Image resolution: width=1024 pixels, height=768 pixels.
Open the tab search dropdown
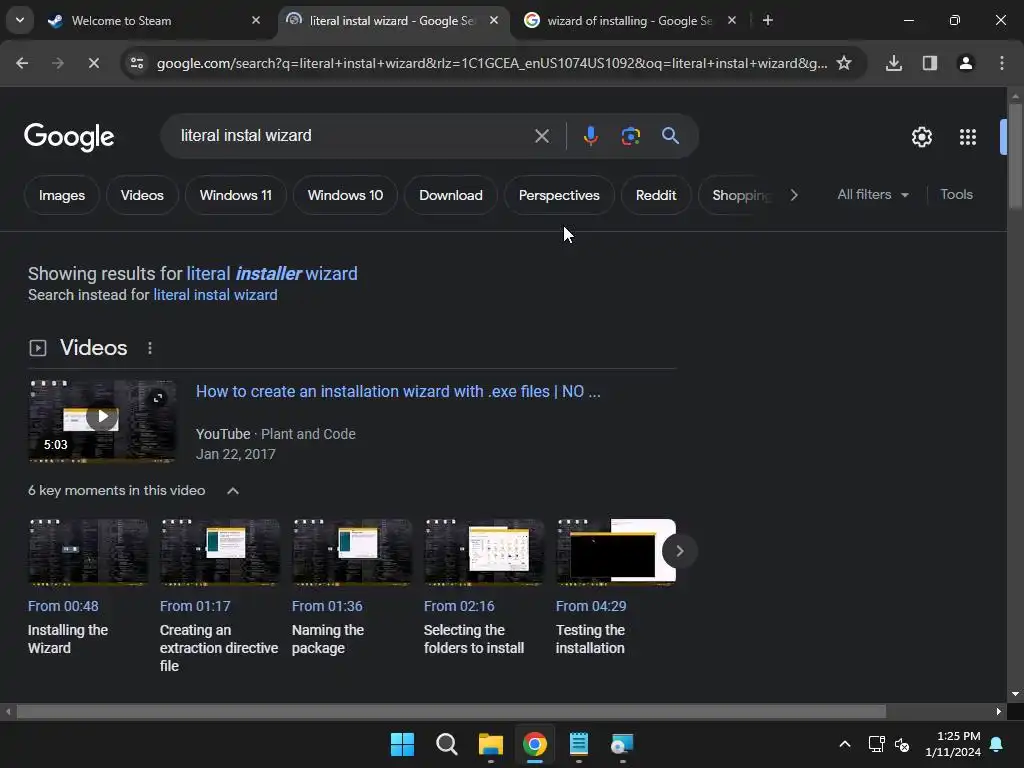click(20, 20)
